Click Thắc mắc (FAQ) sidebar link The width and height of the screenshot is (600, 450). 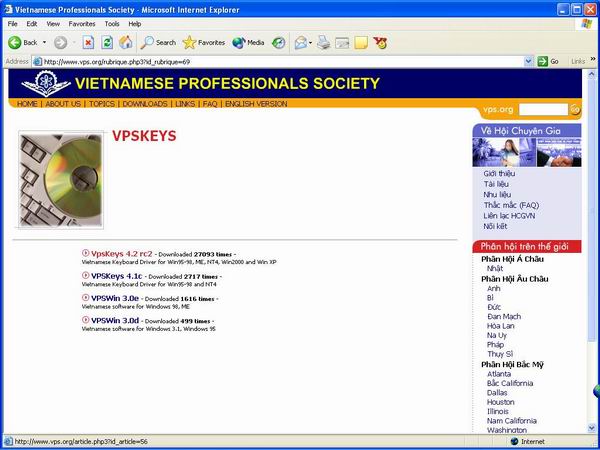pos(511,205)
